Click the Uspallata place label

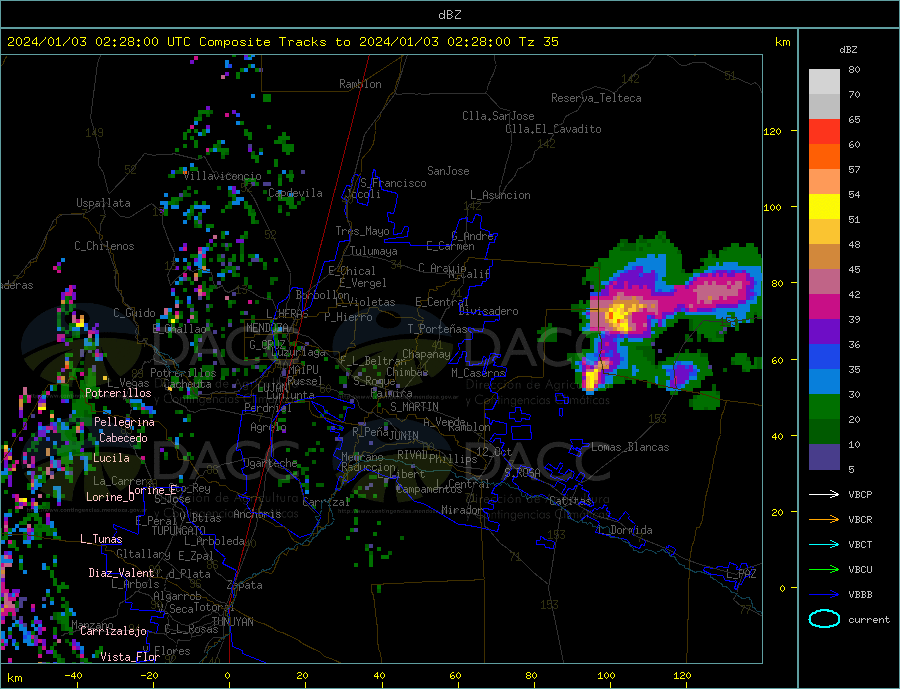tap(103, 203)
